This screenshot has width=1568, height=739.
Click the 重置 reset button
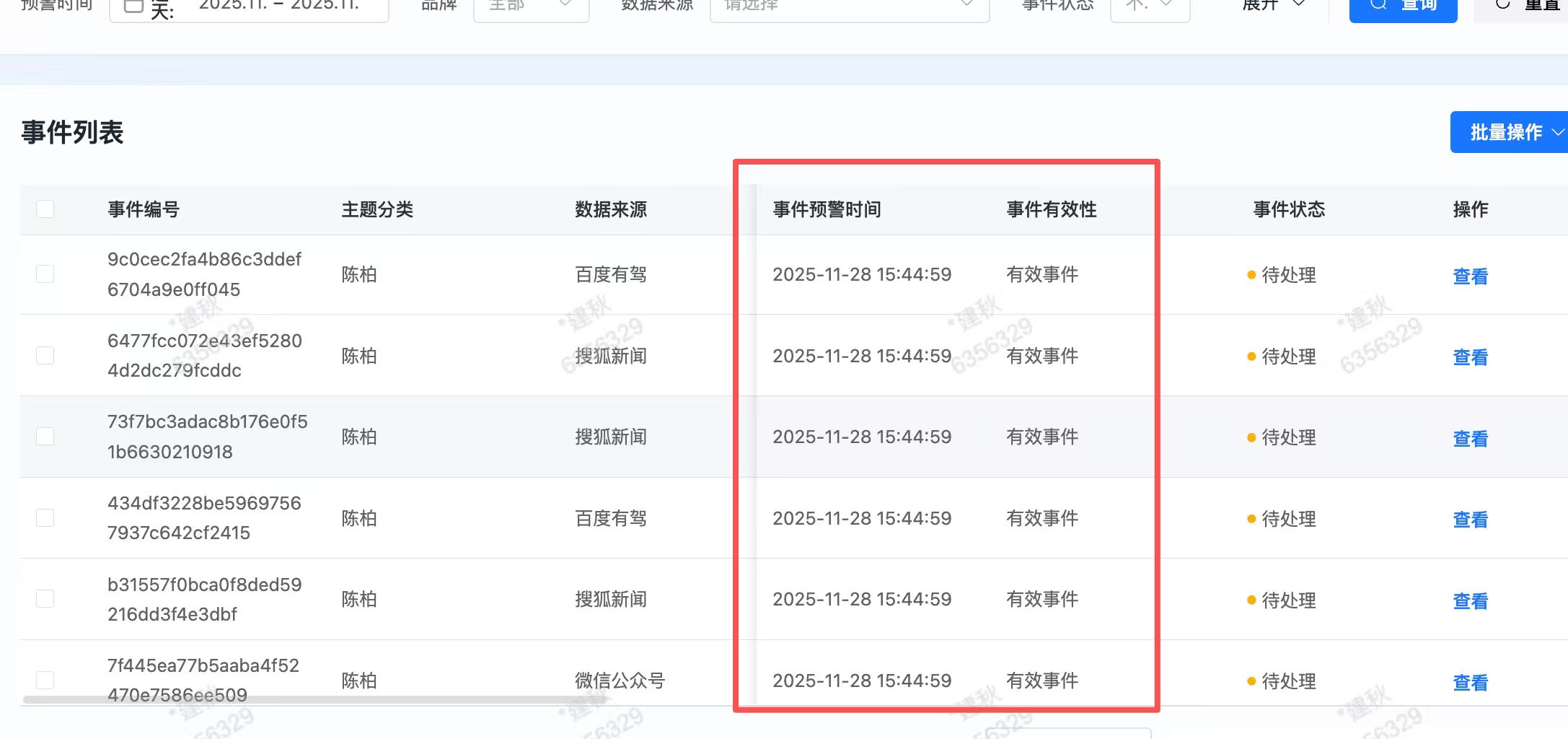1522,7
